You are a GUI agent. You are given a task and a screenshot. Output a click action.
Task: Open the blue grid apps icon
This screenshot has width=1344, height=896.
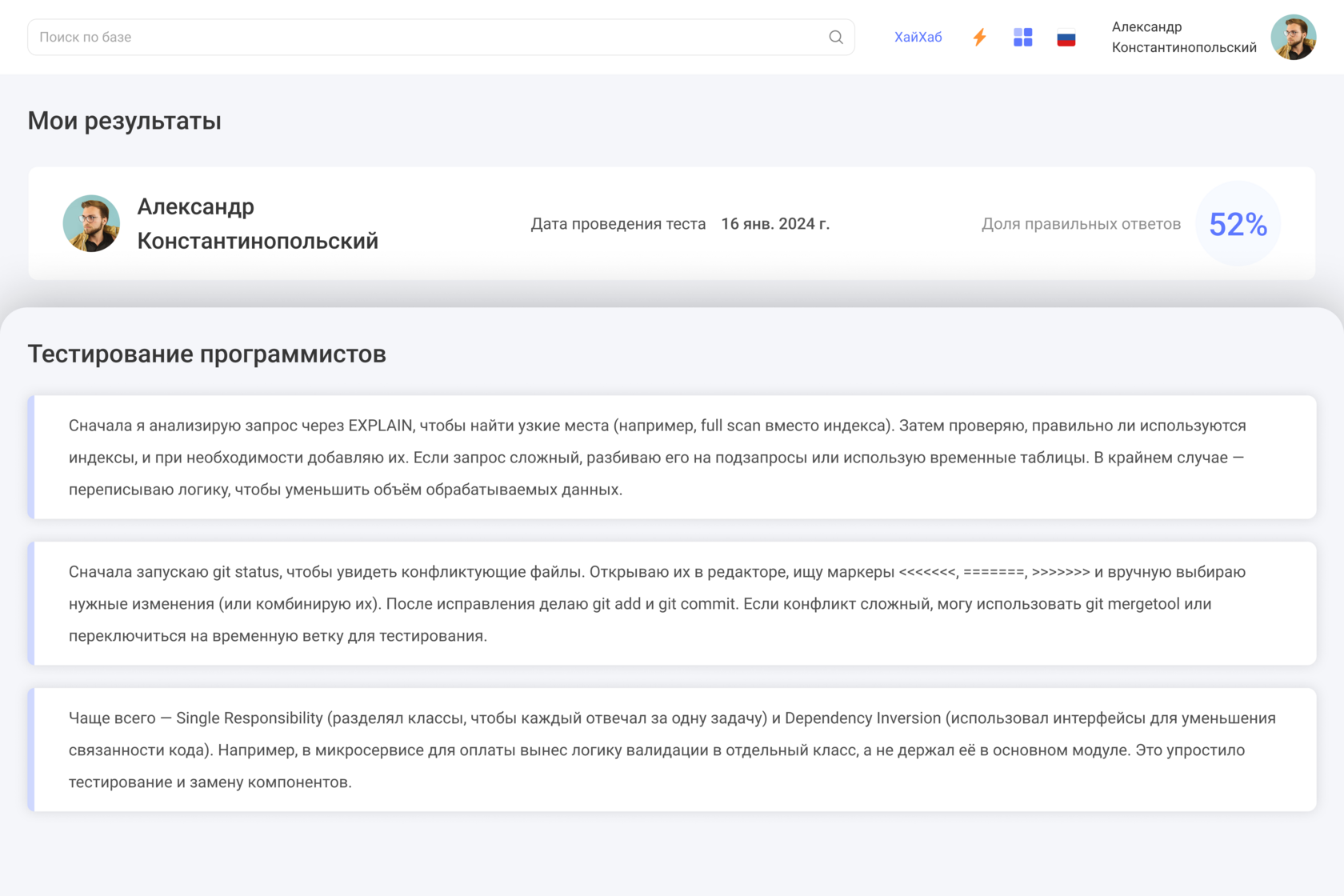1022,37
